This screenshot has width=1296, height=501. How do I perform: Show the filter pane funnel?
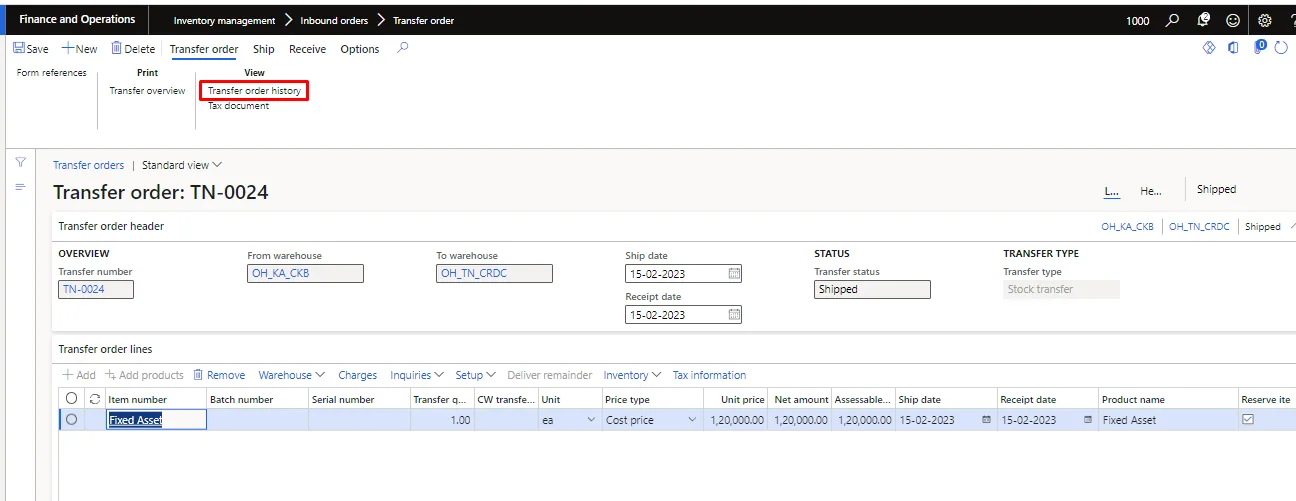pos(20,162)
